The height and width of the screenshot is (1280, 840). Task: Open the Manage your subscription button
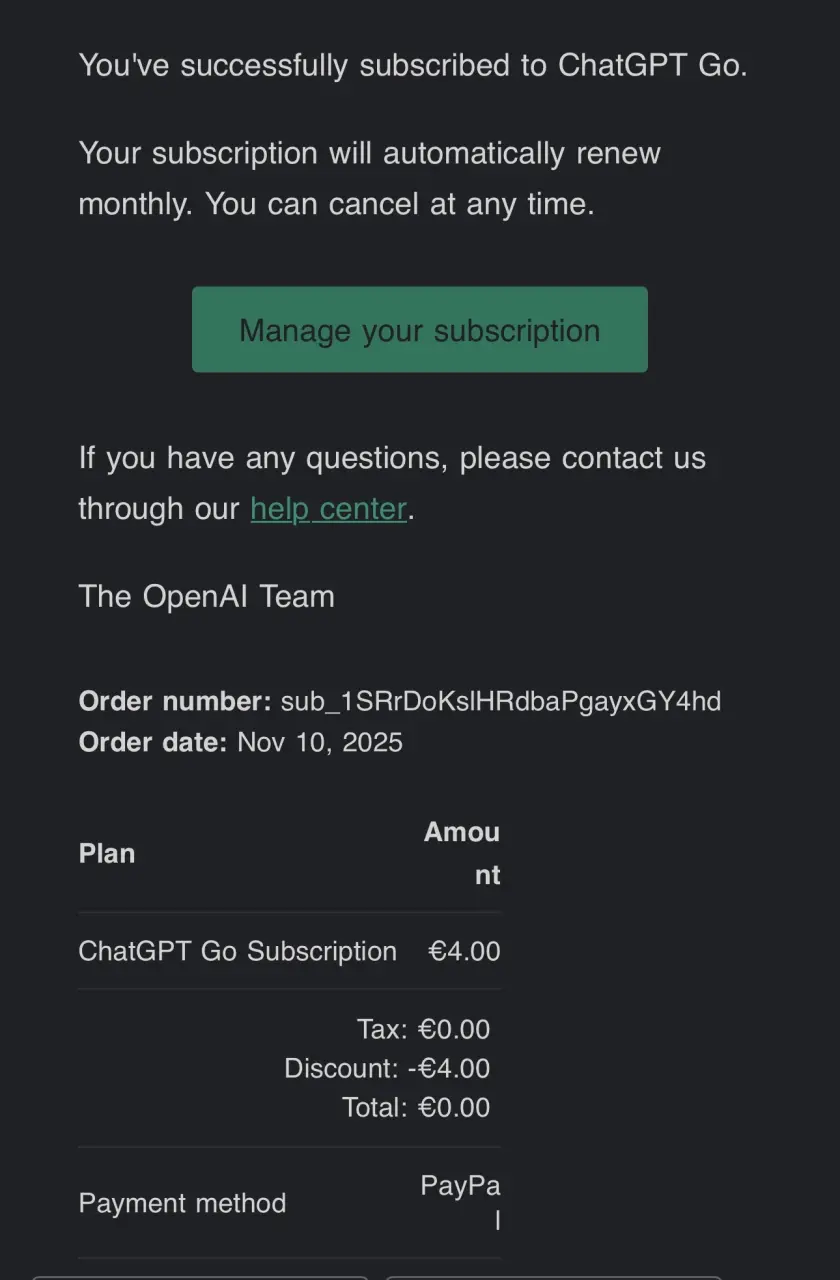point(420,330)
